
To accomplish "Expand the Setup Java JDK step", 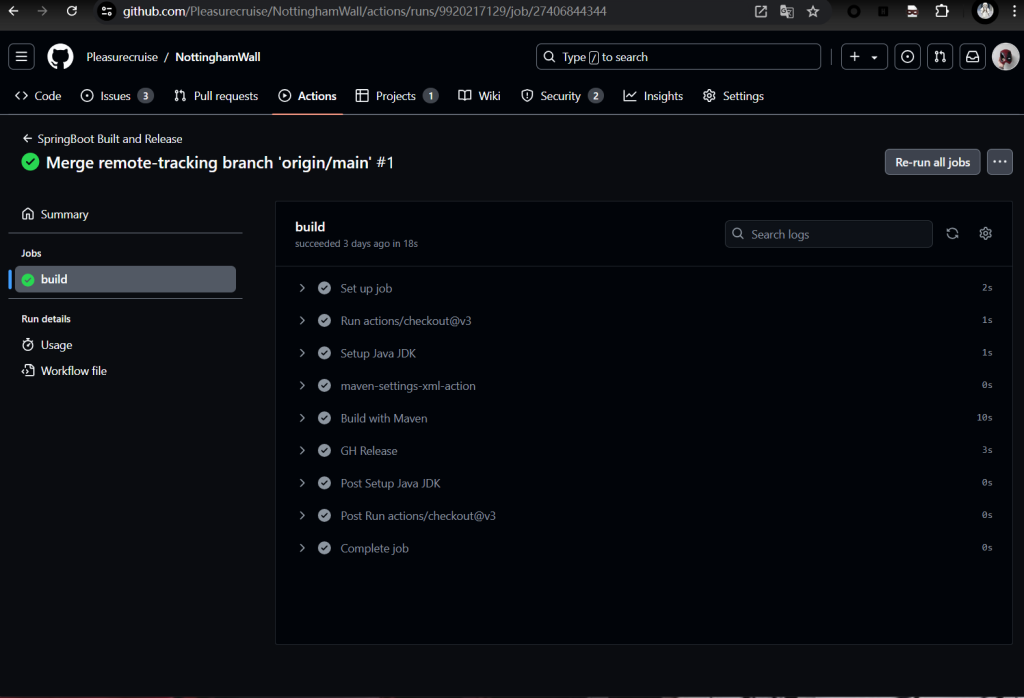I will pyautogui.click(x=302, y=353).
